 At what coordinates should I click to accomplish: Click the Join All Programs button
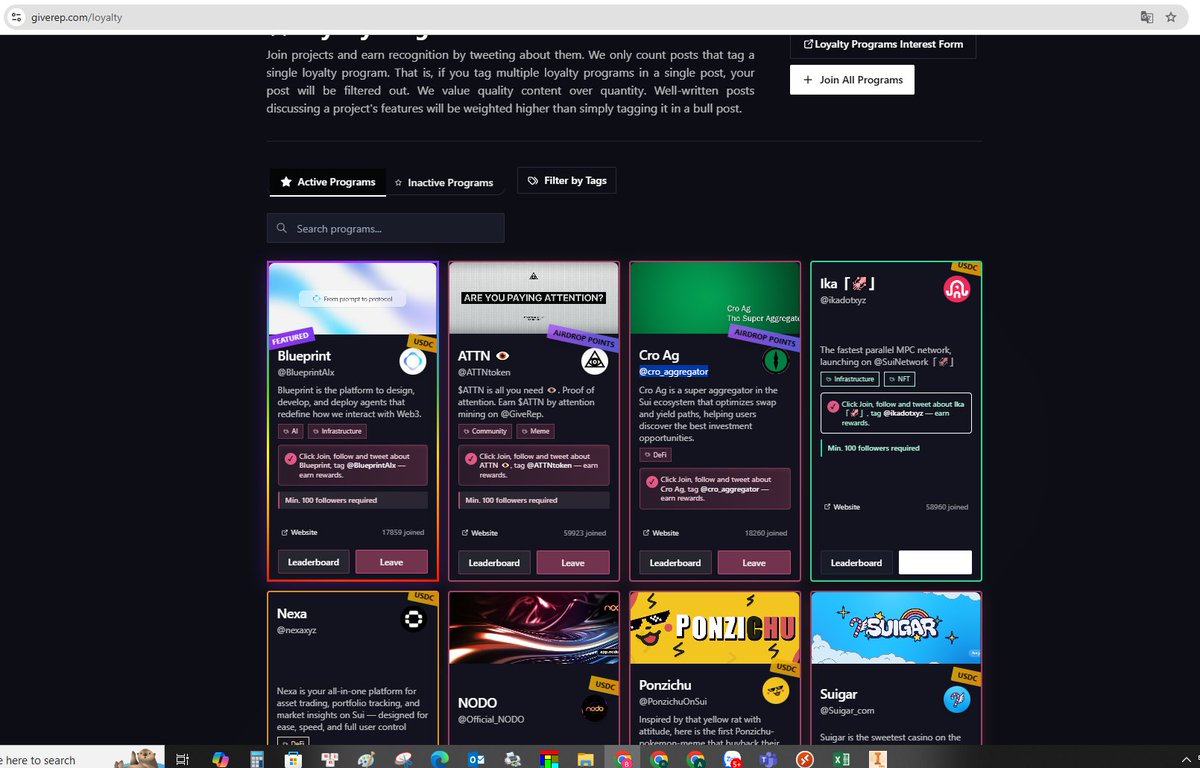click(852, 80)
